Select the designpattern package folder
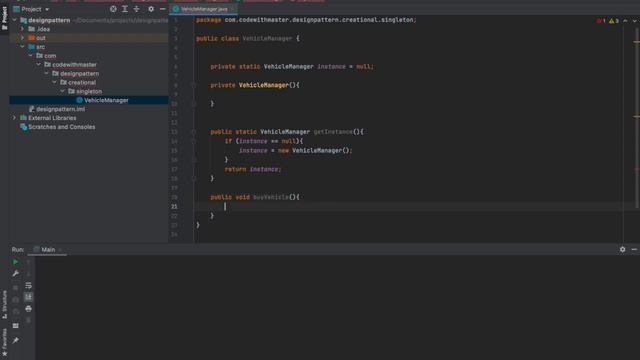640x360 pixels. 76,73
